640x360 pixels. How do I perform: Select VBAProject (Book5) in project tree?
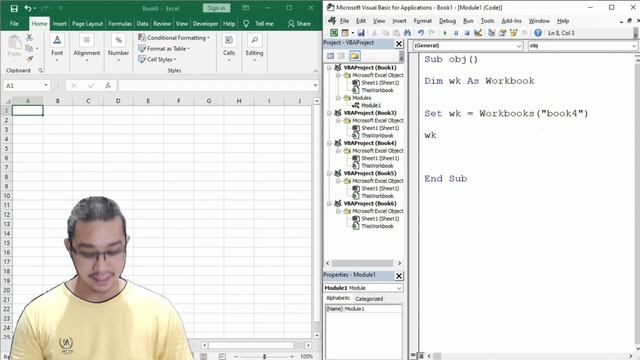point(370,173)
